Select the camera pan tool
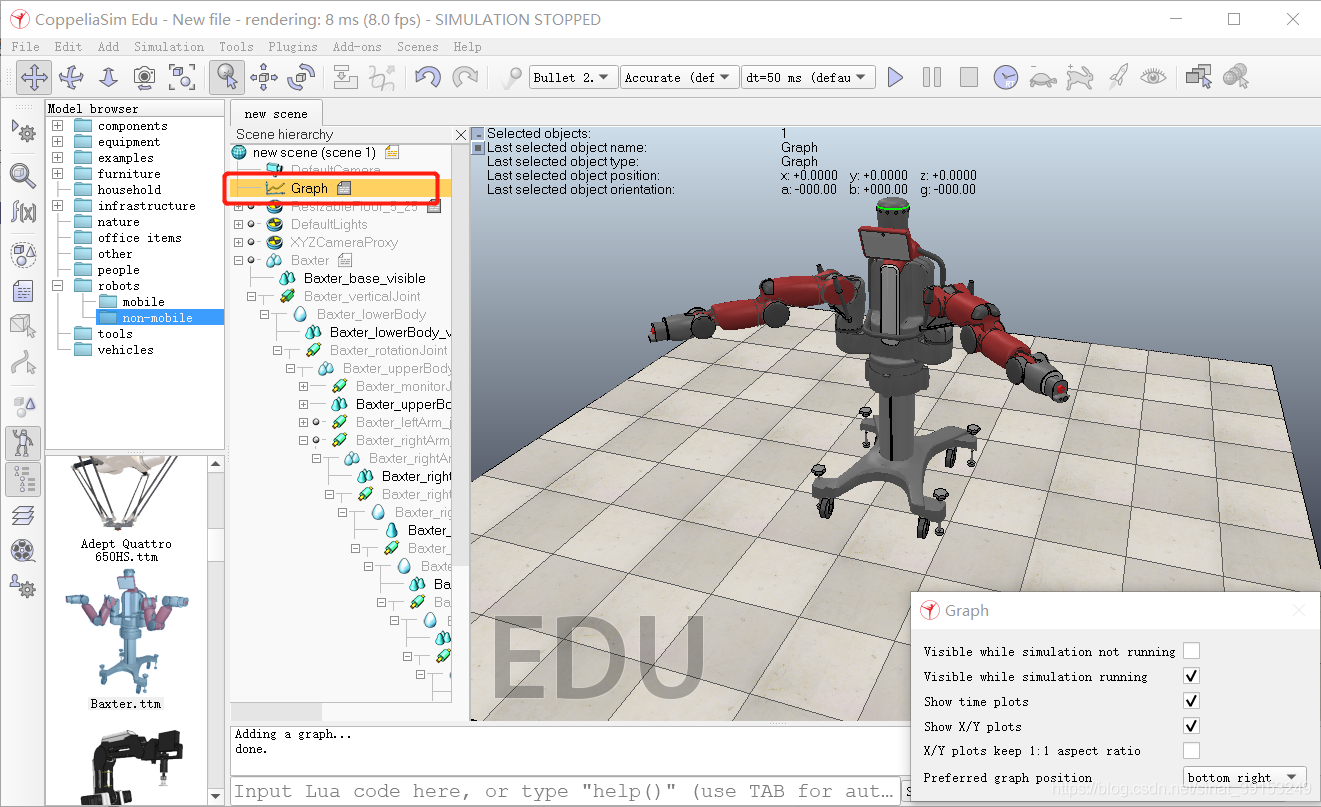Image resolution: width=1321 pixels, height=807 pixels. 34,77
